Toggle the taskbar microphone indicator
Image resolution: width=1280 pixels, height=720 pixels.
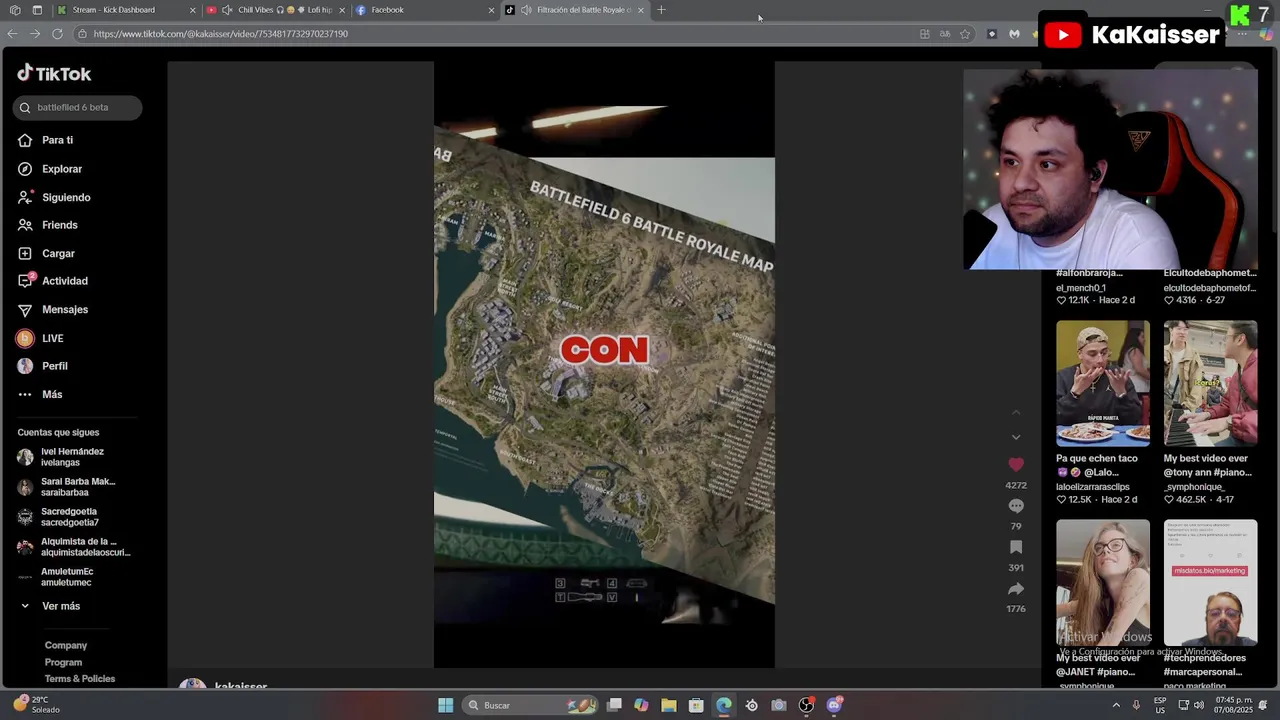click(x=1136, y=705)
